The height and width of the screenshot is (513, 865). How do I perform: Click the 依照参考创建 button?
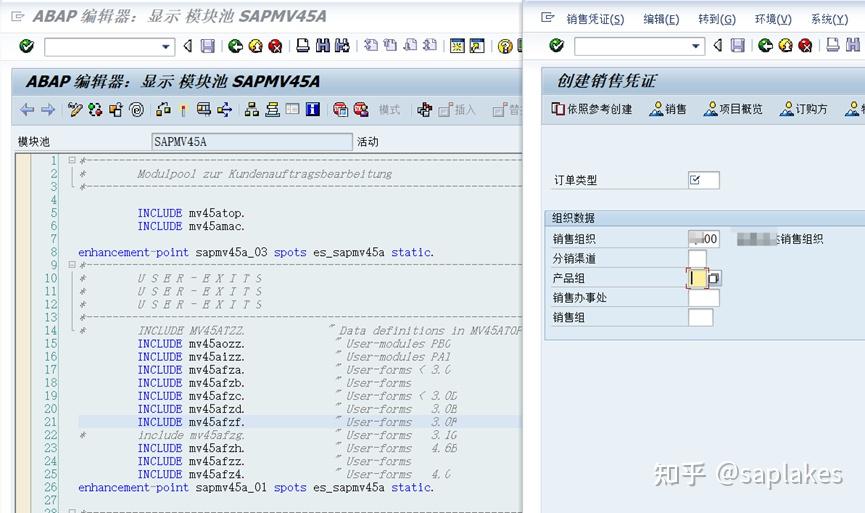point(592,109)
